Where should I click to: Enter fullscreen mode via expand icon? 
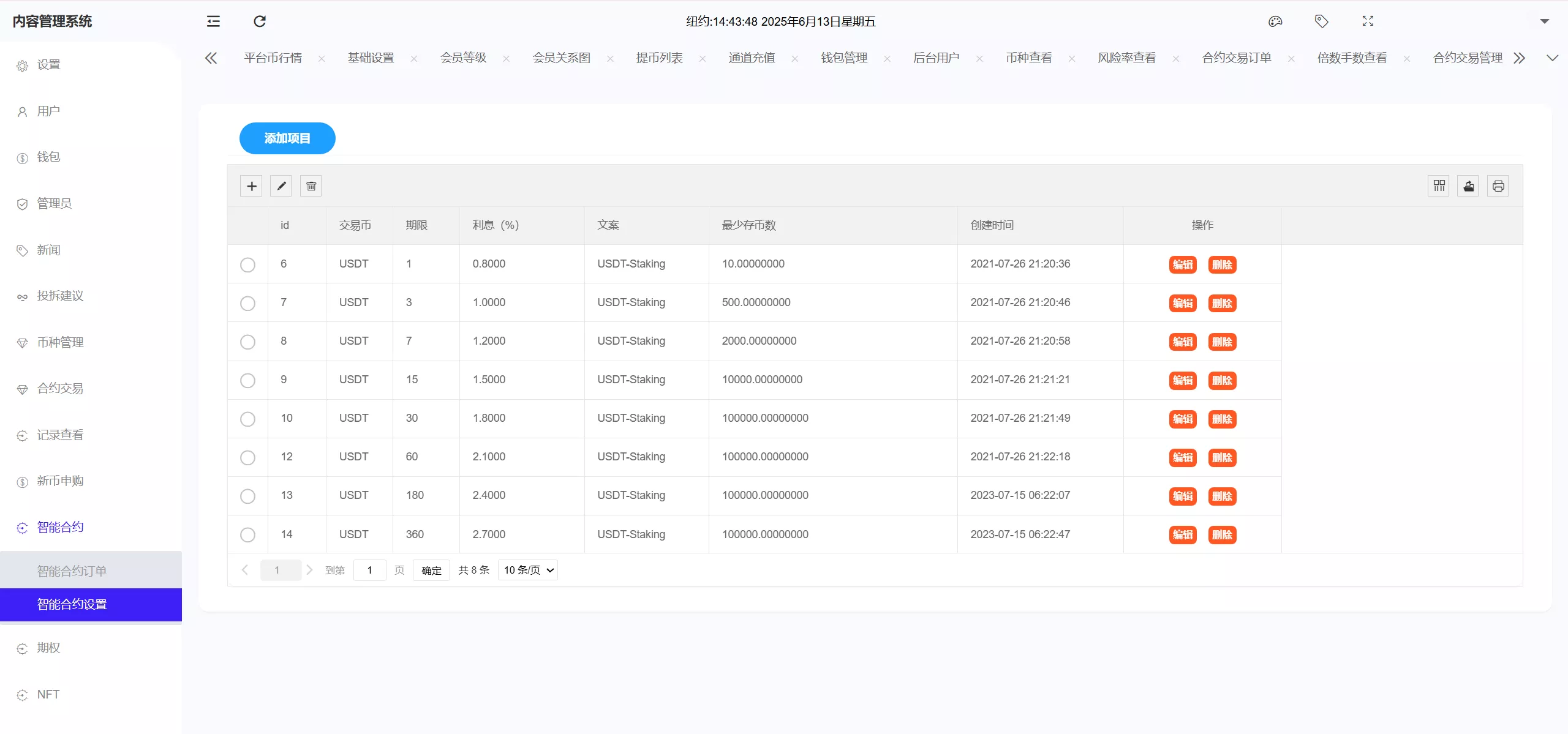click(1368, 21)
